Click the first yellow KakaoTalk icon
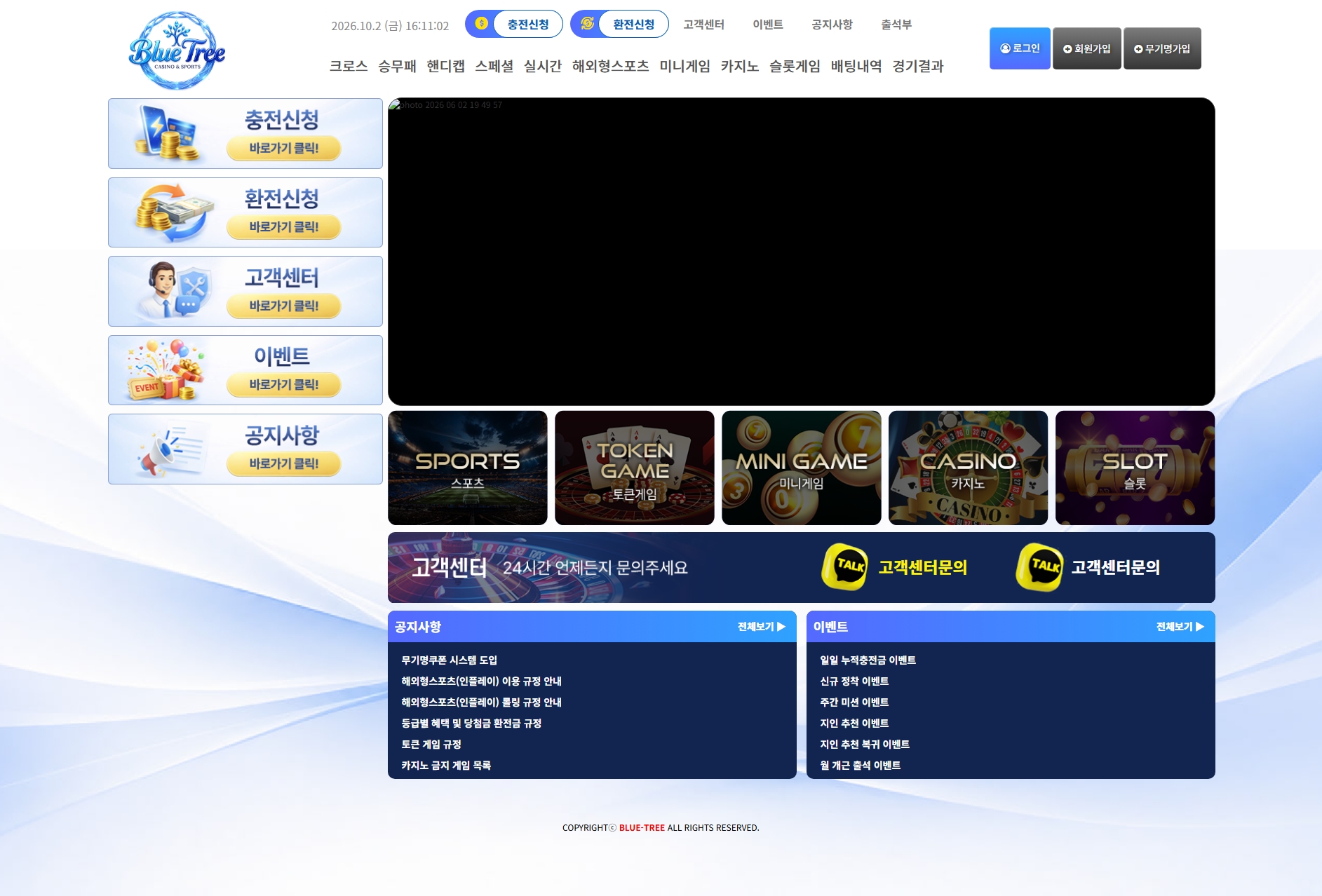The height and width of the screenshot is (896, 1322). point(845,567)
